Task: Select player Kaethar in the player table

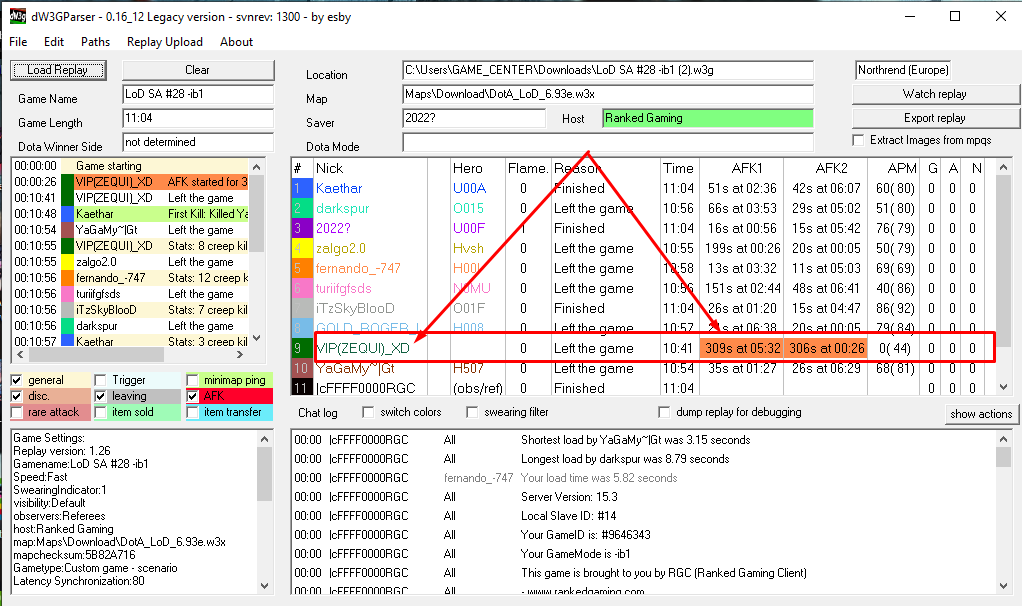Action: tap(339, 188)
